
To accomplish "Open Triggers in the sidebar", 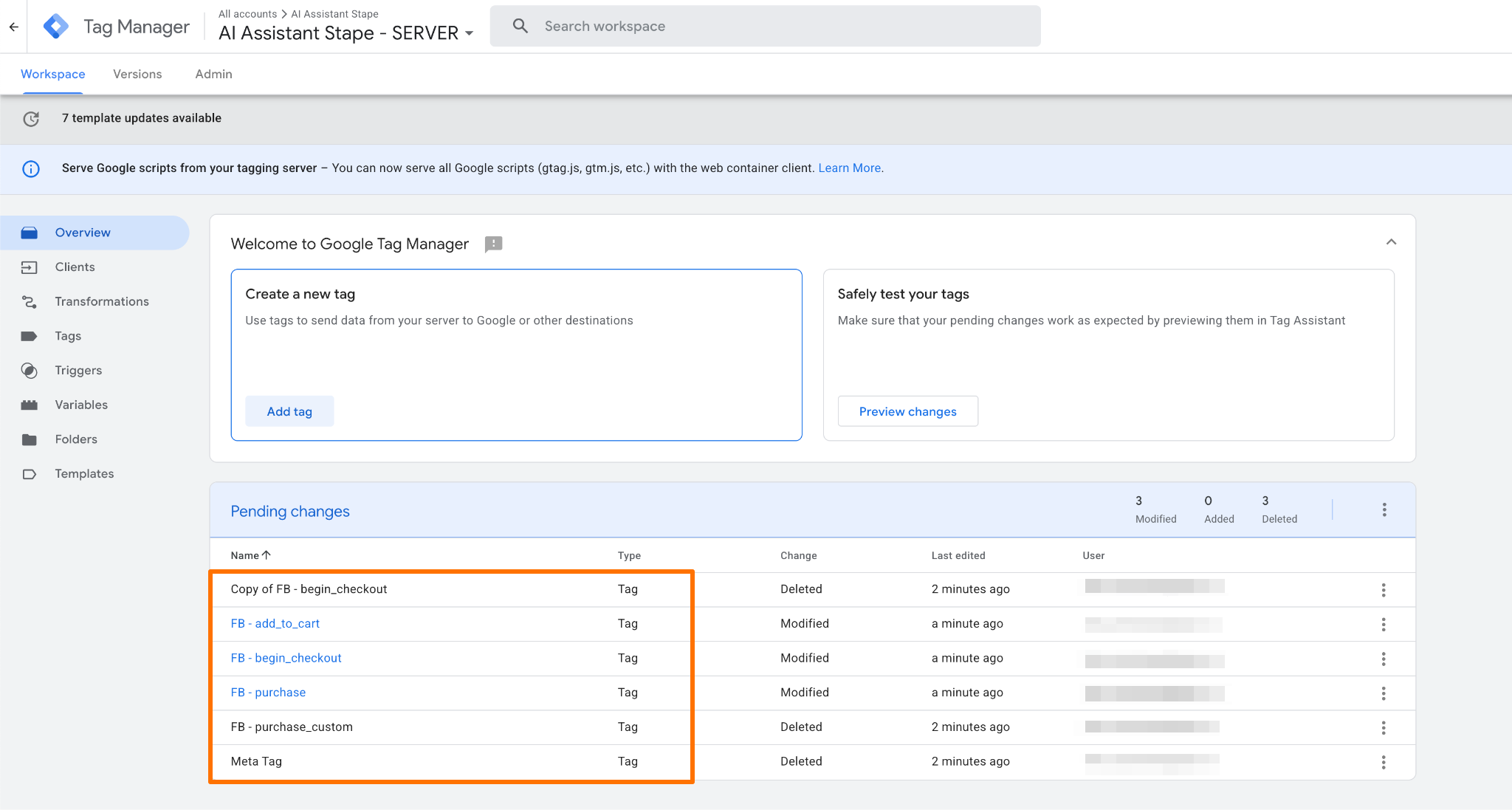I will tap(94, 371).
